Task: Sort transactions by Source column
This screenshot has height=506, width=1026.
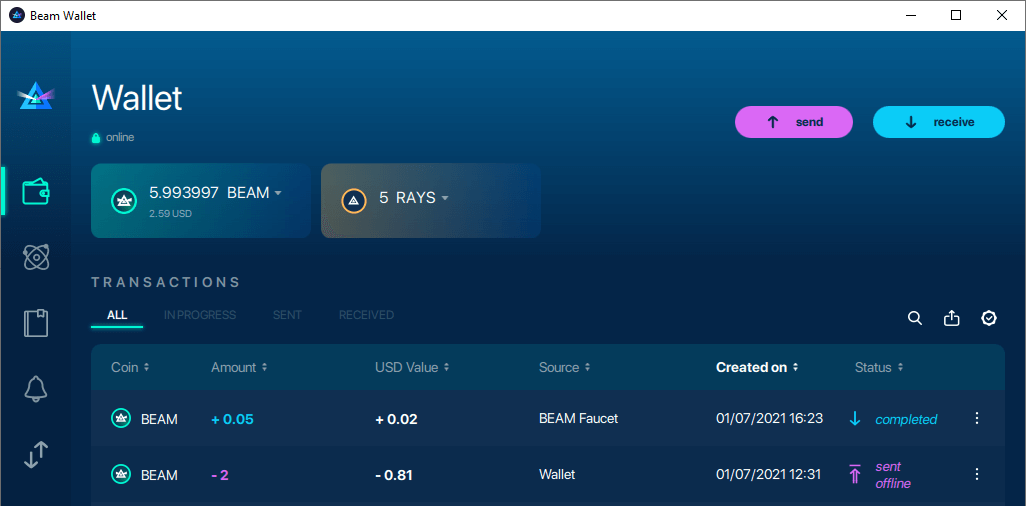Action: (565, 367)
